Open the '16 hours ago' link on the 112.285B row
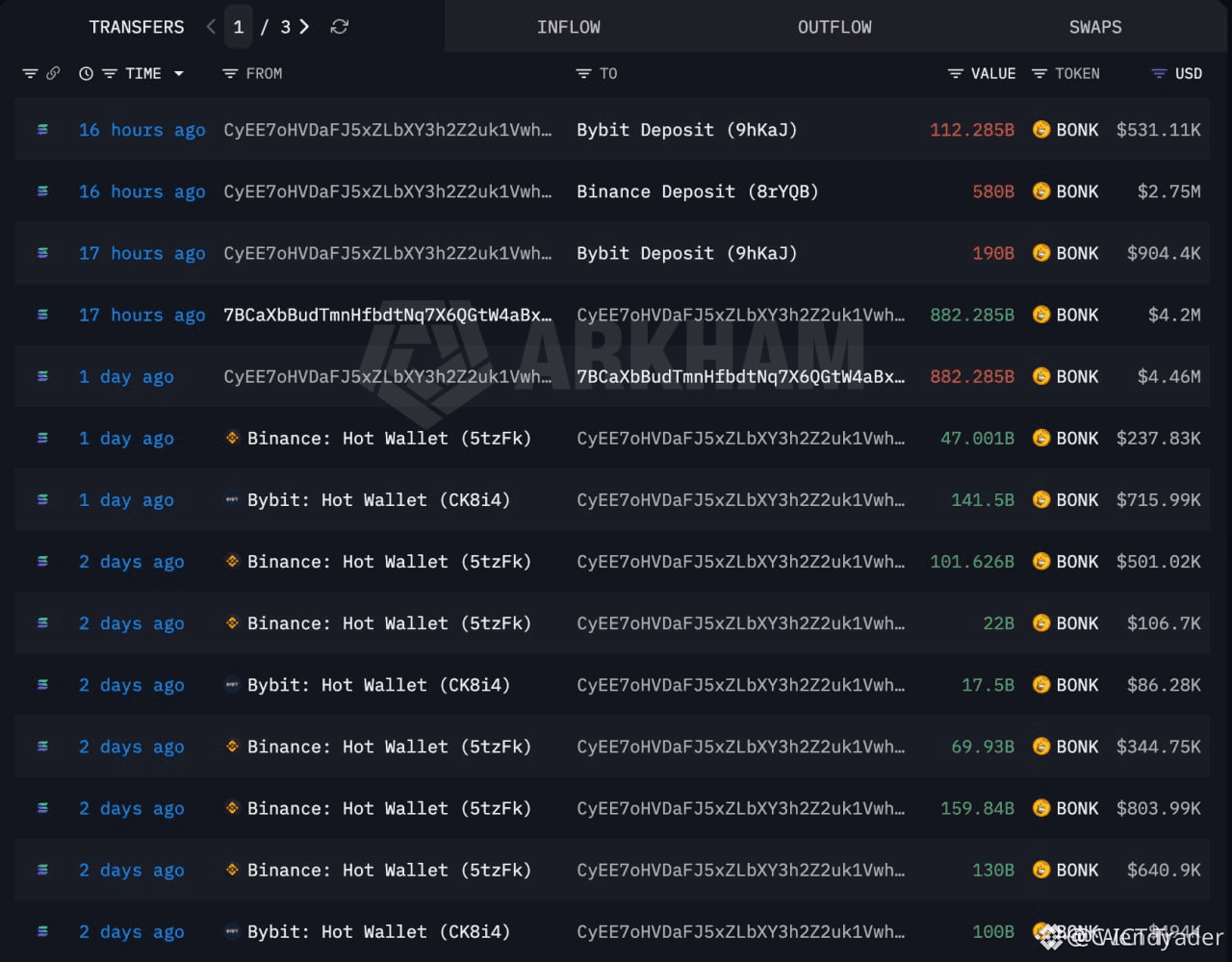 point(141,130)
